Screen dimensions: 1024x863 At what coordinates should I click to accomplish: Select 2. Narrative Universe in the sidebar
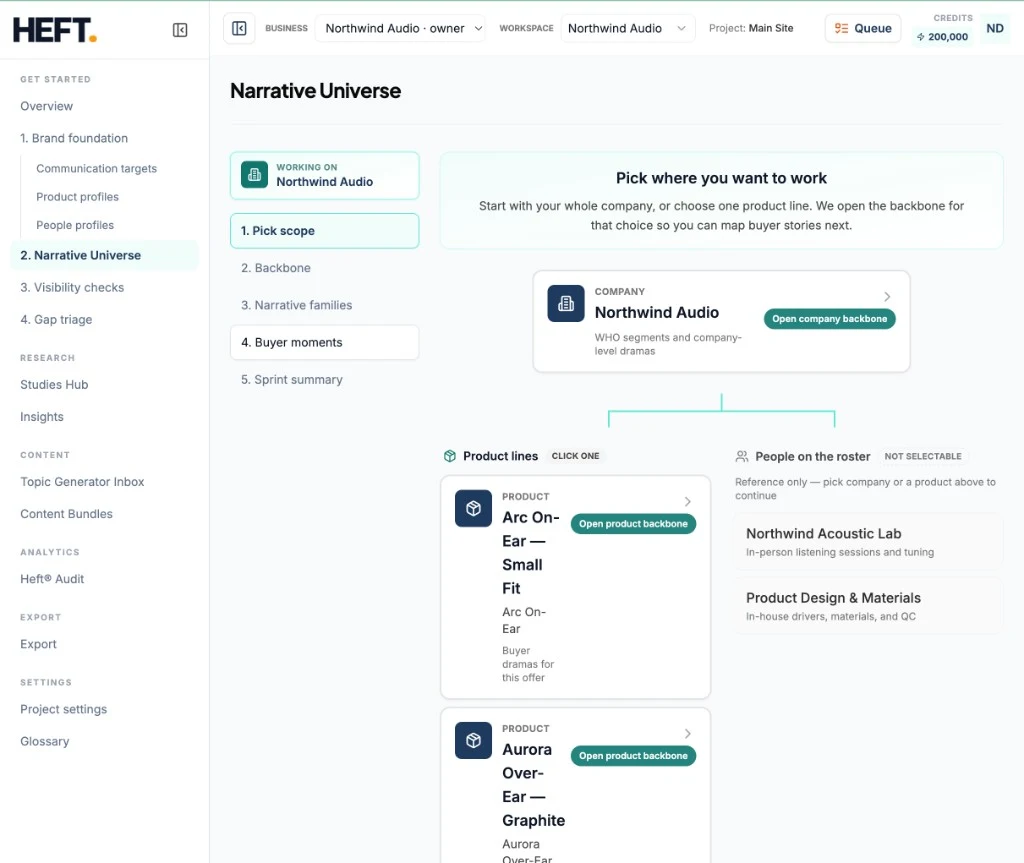pos(104,255)
